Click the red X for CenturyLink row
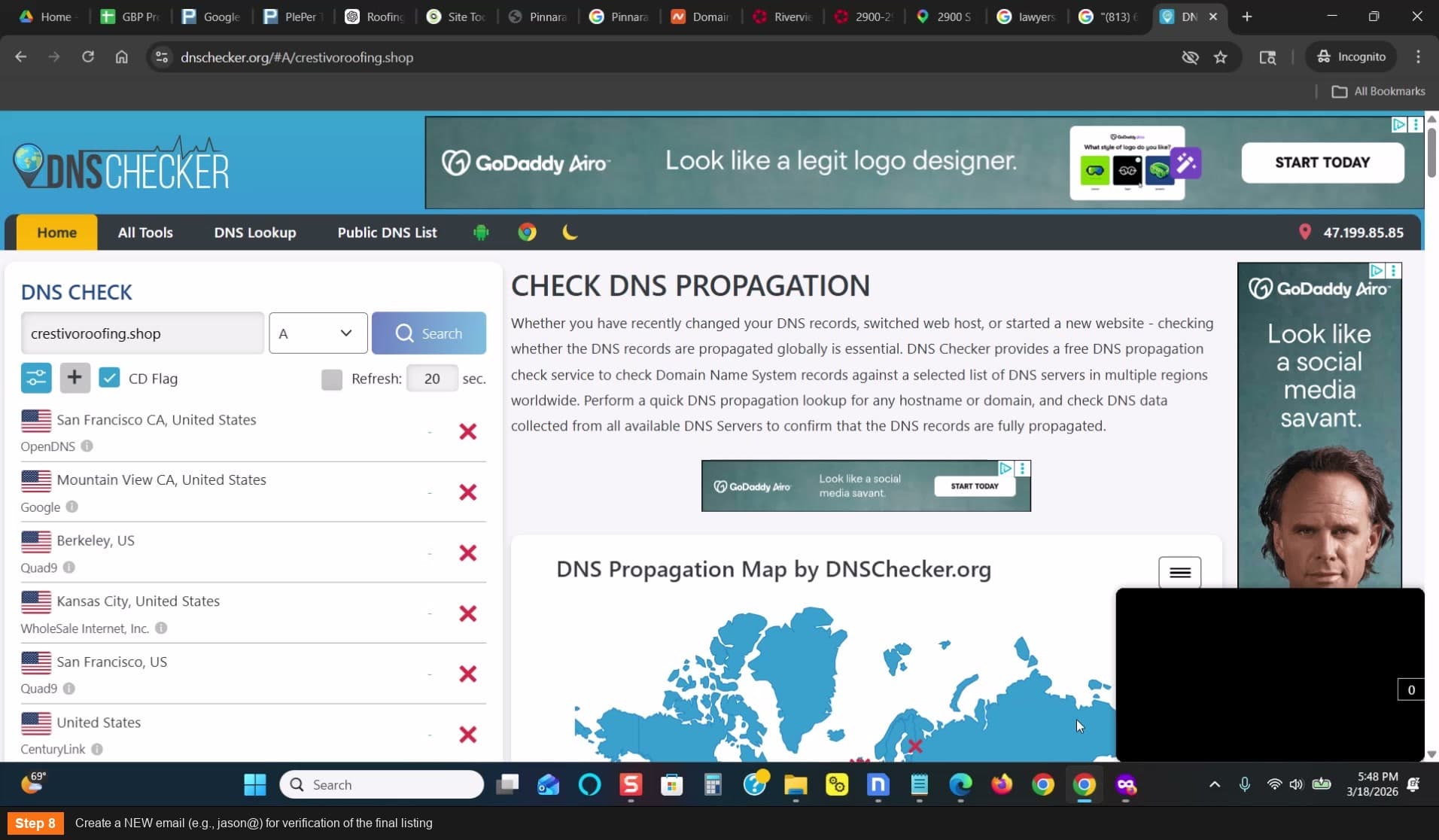1439x840 pixels. 468,735
